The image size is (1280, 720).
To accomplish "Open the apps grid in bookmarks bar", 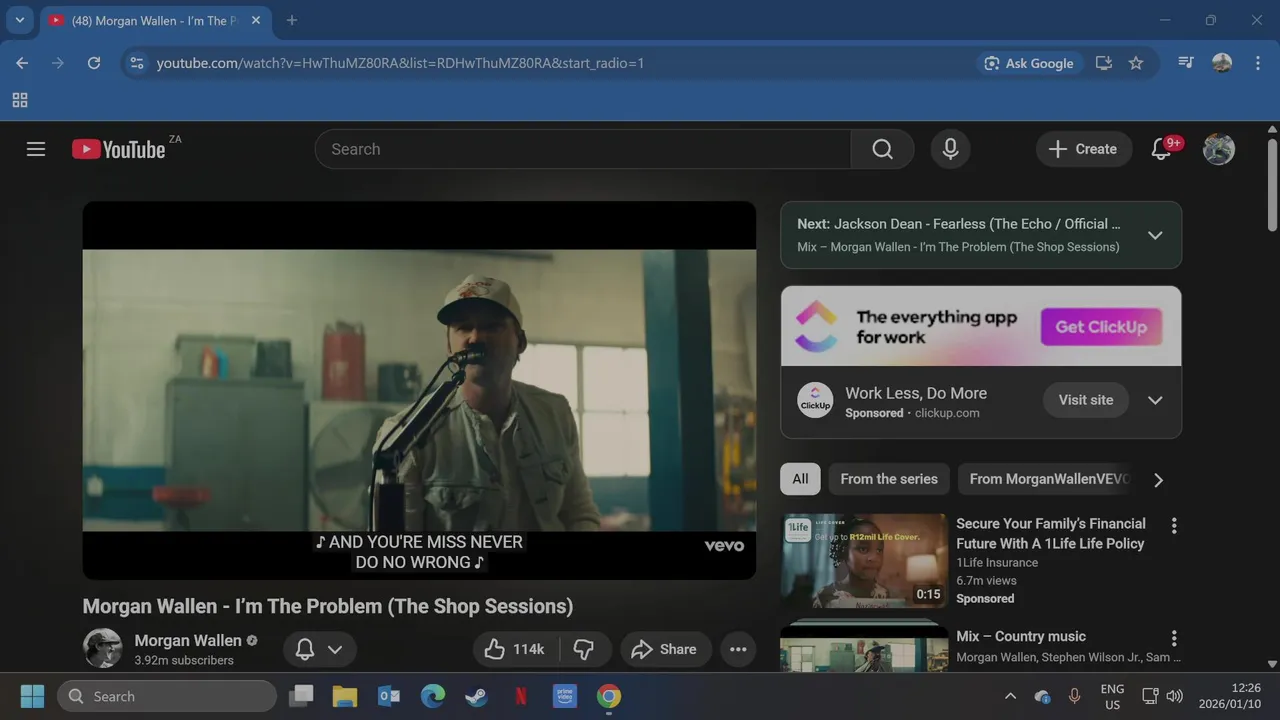I will pyautogui.click(x=20, y=100).
